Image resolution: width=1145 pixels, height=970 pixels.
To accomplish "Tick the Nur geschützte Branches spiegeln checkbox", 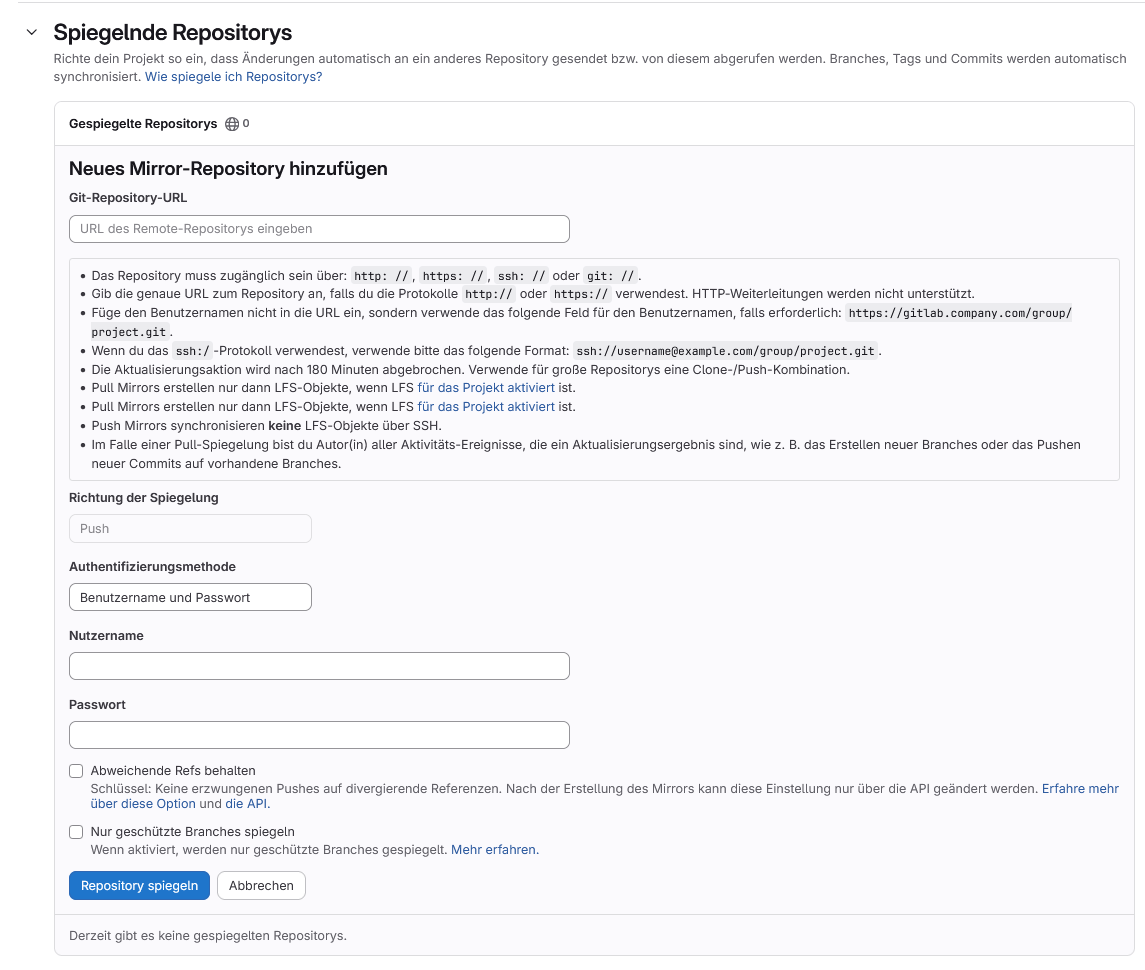I will [76, 832].
